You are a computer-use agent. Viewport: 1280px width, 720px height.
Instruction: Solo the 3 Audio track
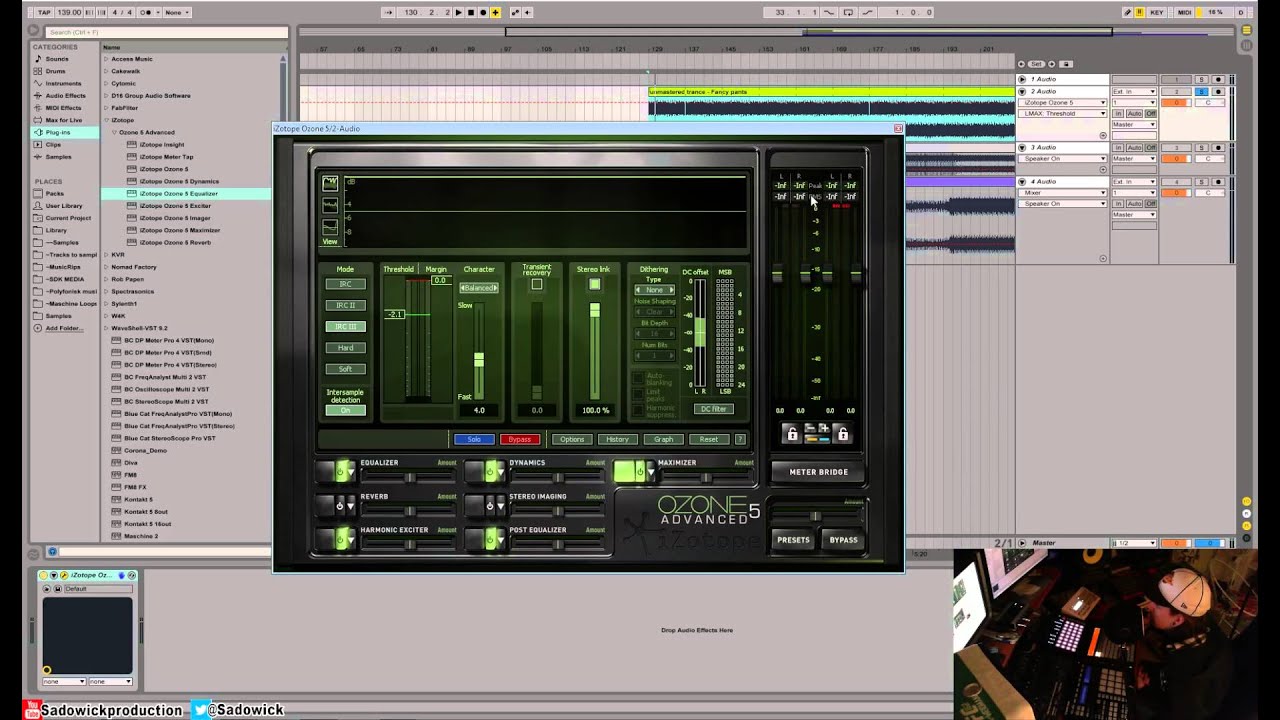click(x=1202, y=147)
